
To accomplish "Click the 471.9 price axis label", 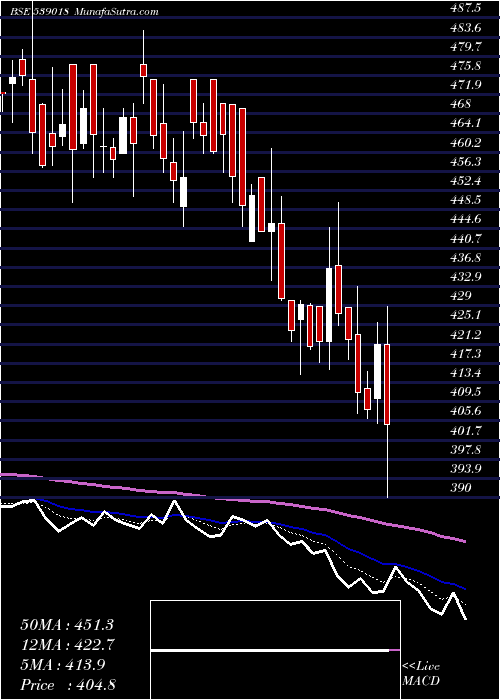I will pyautogui.click(x=465, y=85).
